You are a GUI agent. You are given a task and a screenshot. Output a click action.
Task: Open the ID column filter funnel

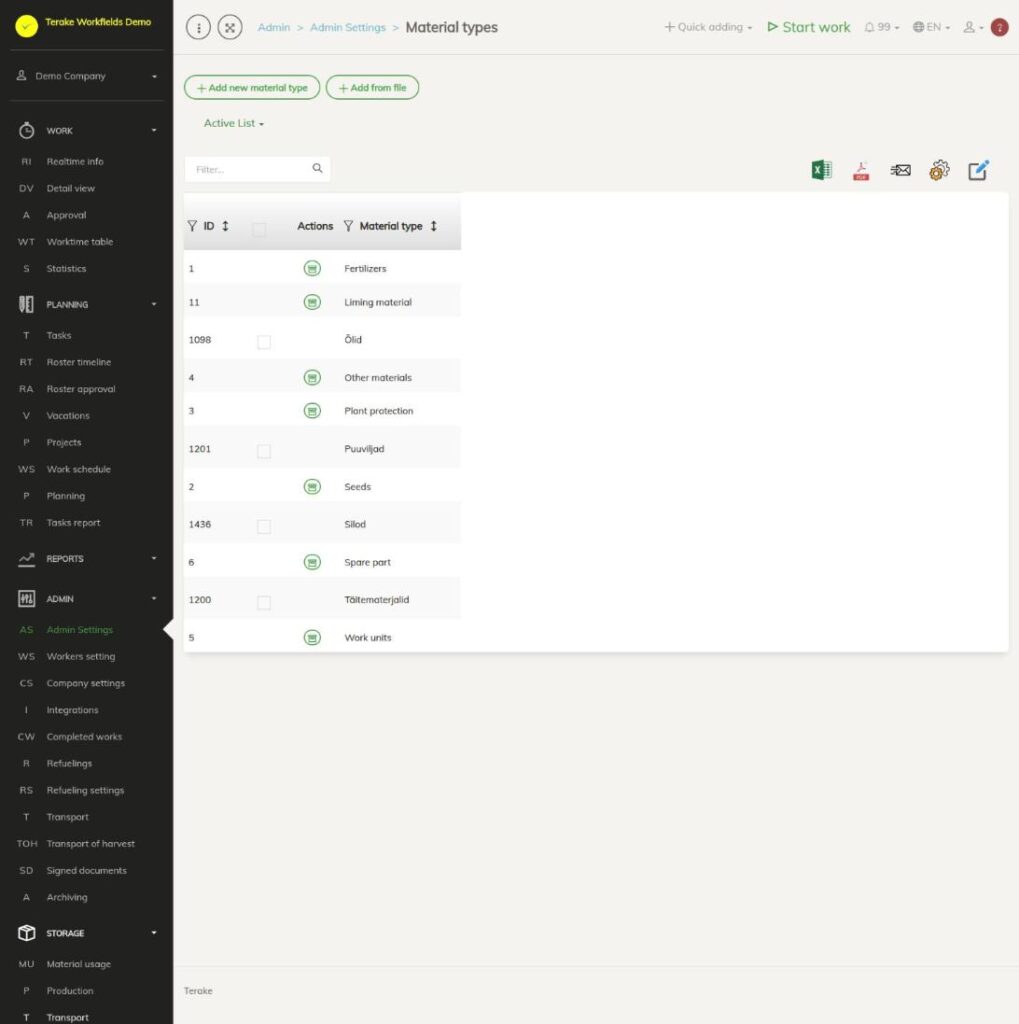(192, 226)
